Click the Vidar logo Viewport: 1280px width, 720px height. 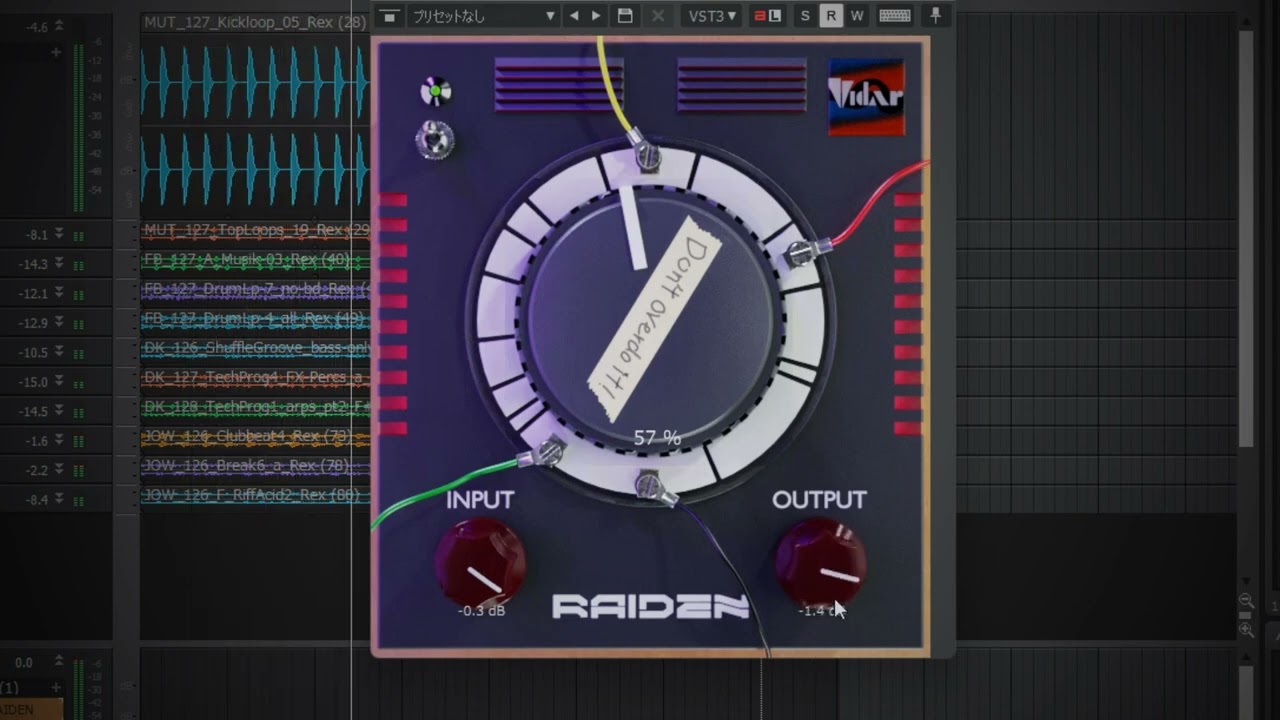866,97
